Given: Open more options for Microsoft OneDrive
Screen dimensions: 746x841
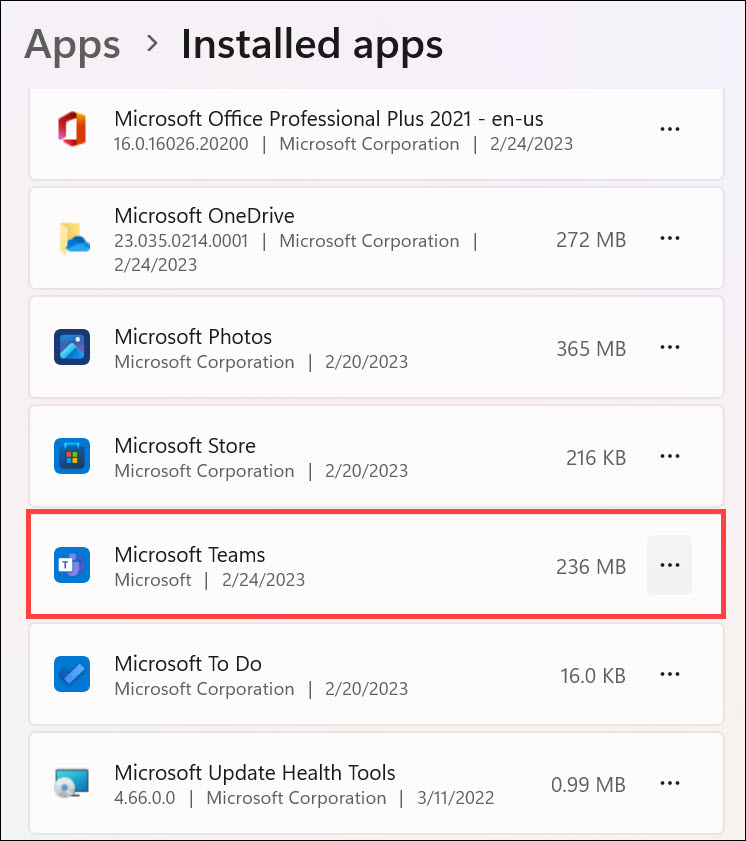Looking at the screenshot, I should [x=670, y=238].
